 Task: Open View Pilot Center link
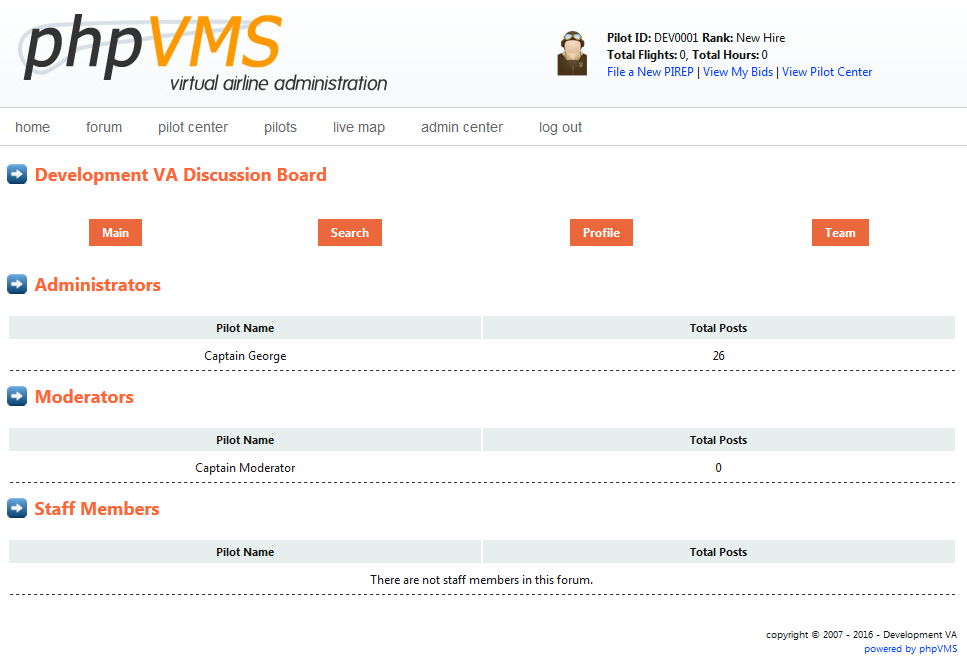click(x=827, y=72)
